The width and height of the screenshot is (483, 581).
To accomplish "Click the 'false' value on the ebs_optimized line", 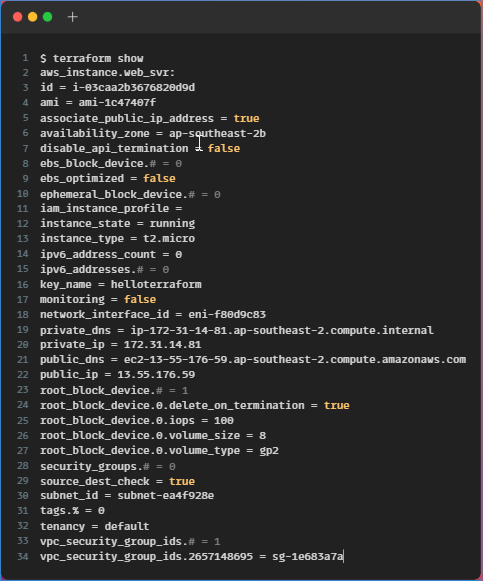I will [x=159, y=179].
